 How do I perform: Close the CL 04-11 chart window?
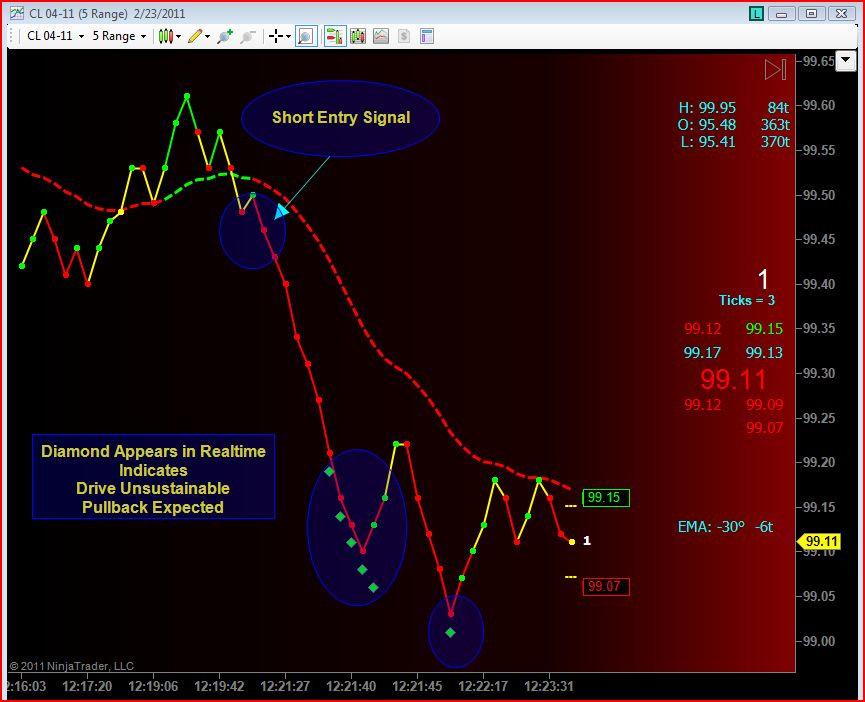841,13
